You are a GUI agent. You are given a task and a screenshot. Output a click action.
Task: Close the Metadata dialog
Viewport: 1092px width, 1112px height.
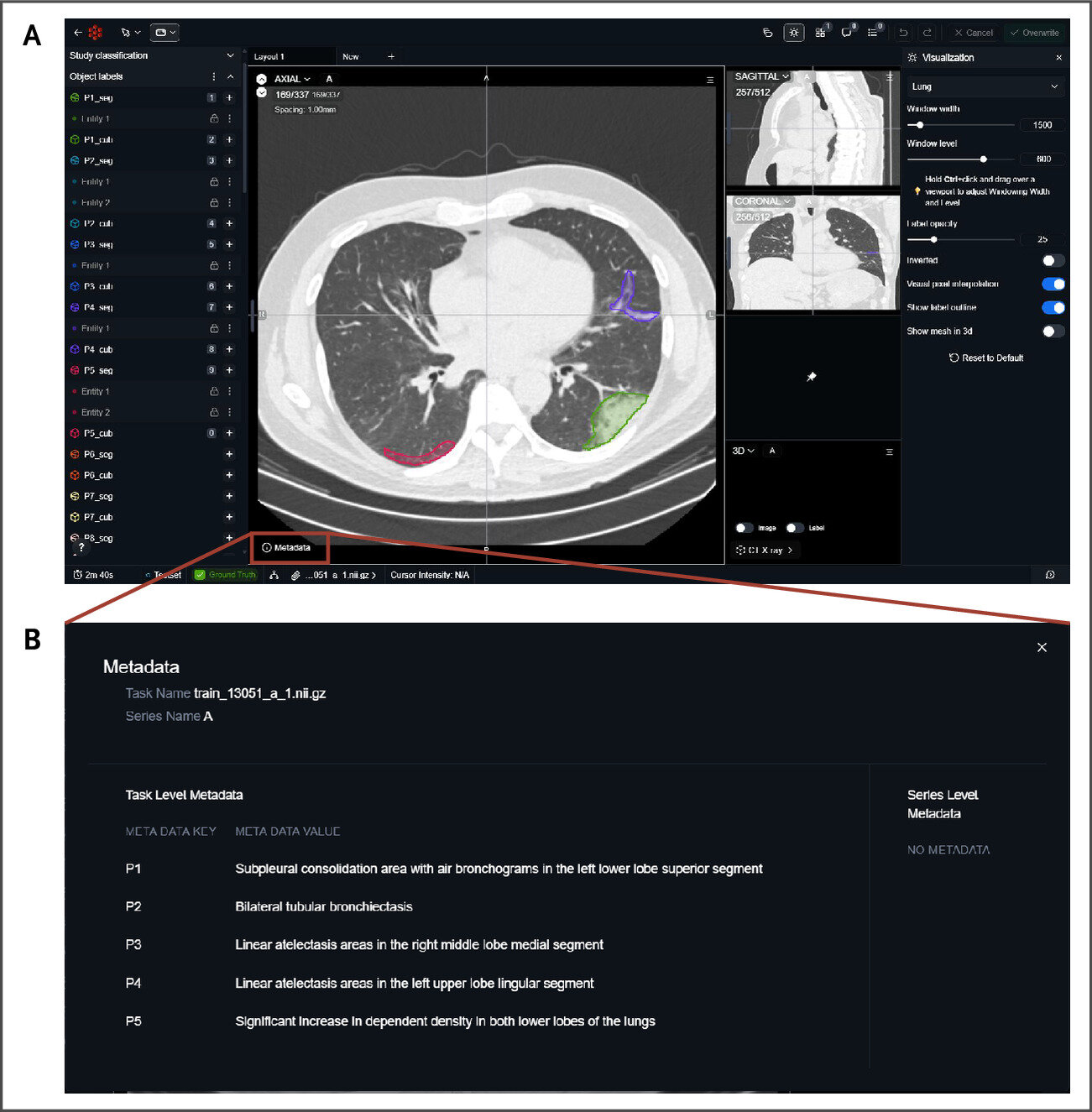click(x=1042, y=647)
